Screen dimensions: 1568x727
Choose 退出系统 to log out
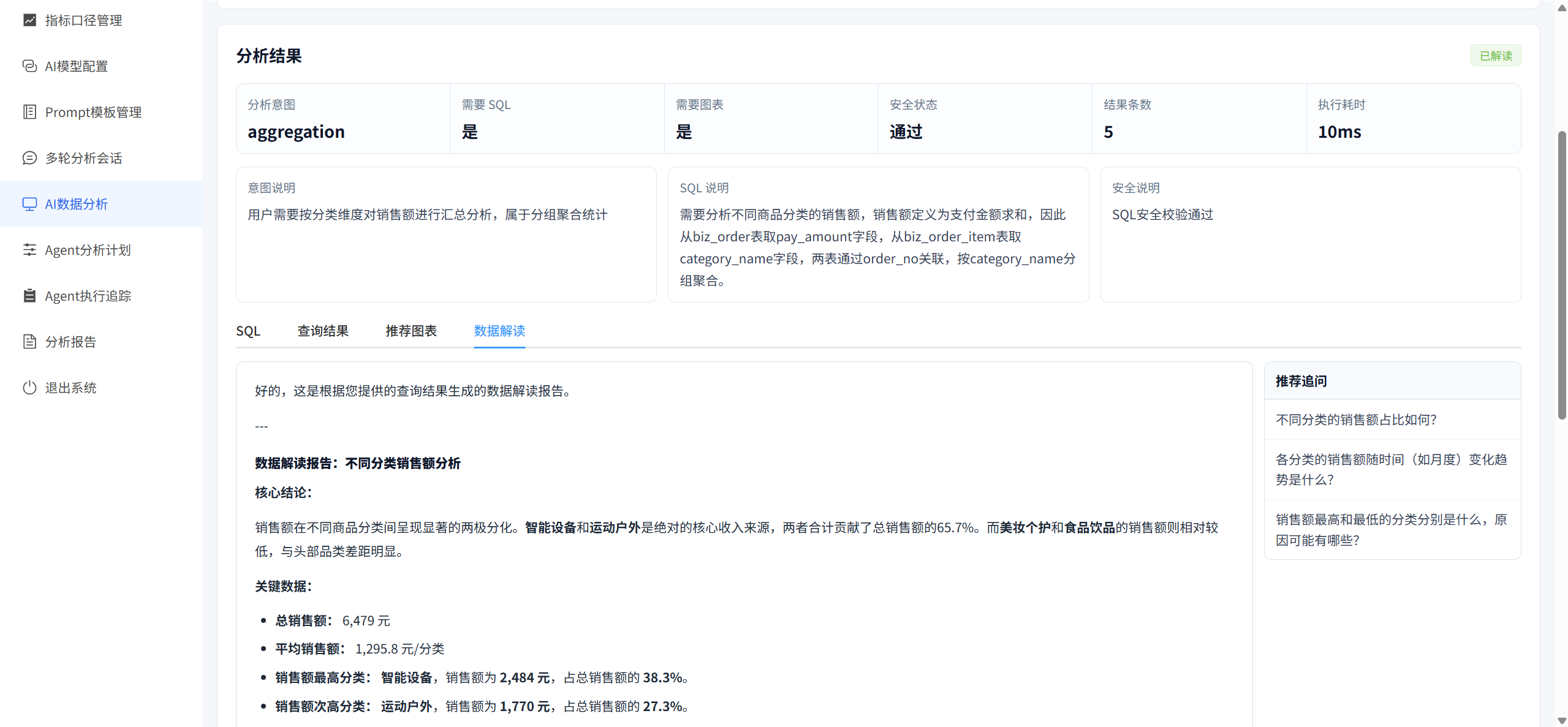[101, 388]
